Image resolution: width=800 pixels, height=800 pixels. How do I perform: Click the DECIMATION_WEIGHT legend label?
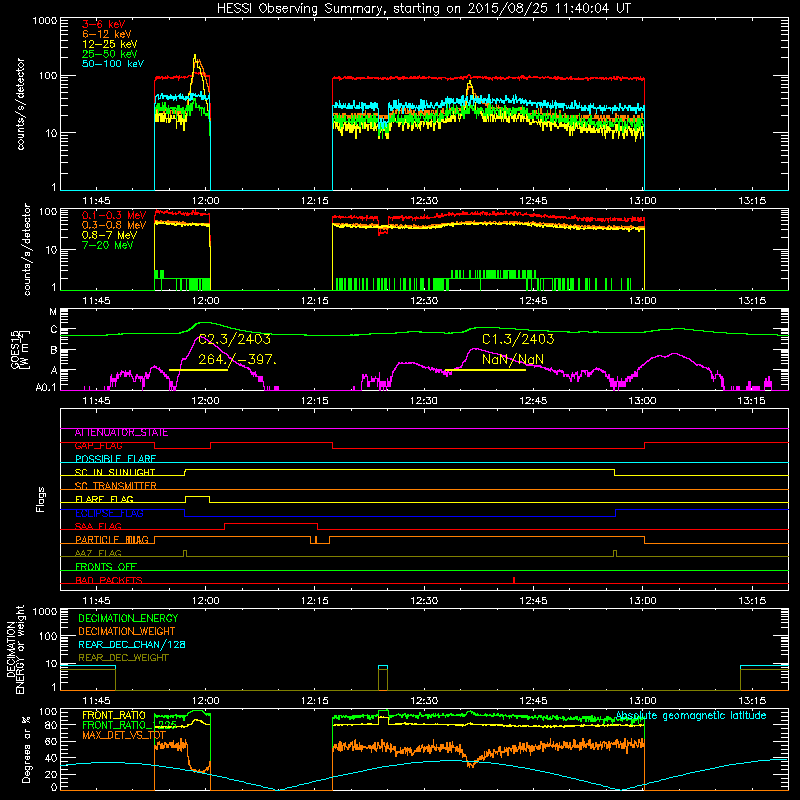[127, 632]
